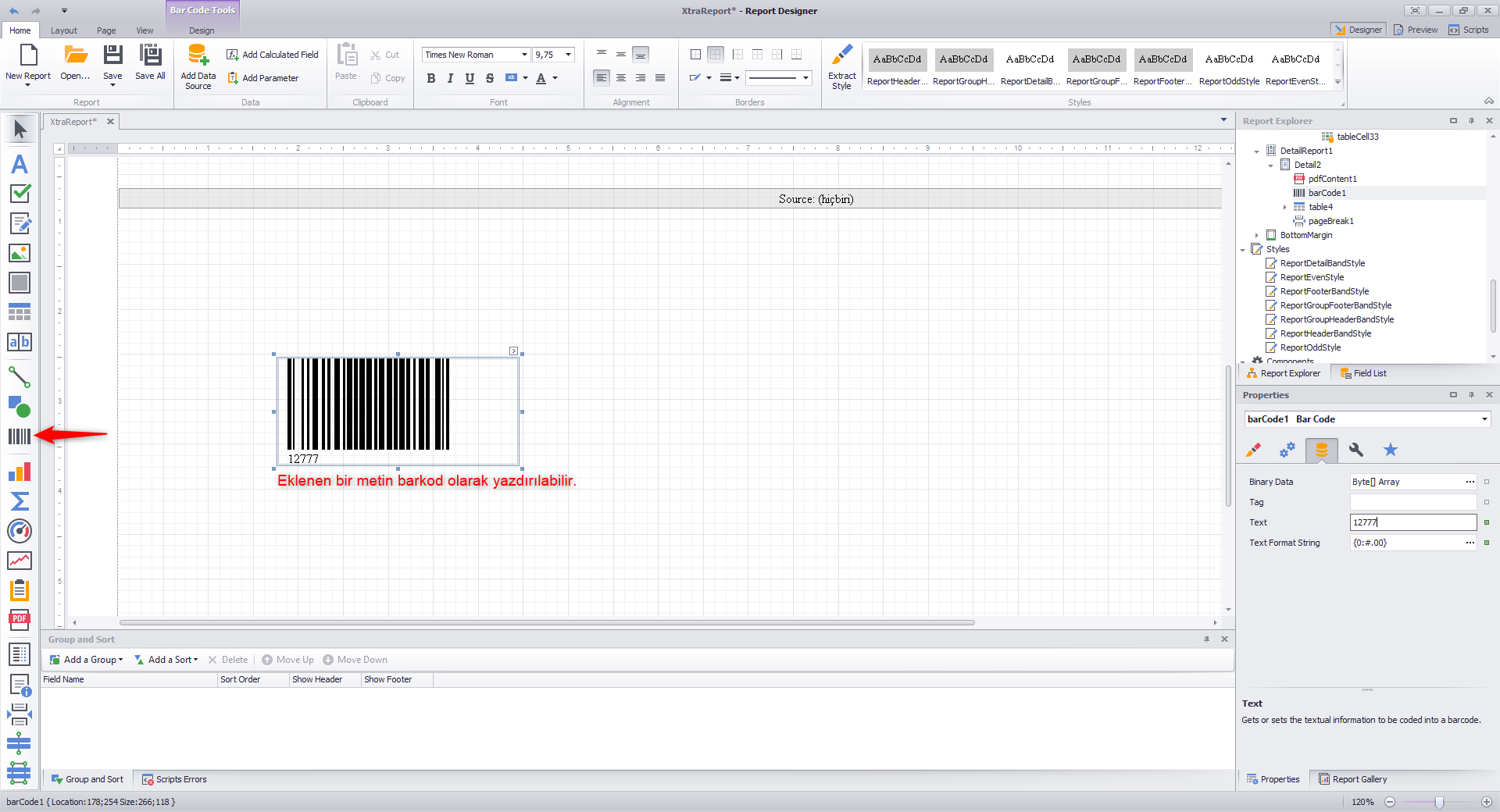The width and height of the screenshot is (1500, 812).
Task: Click Add Calculated Field button
Action: 273,55
